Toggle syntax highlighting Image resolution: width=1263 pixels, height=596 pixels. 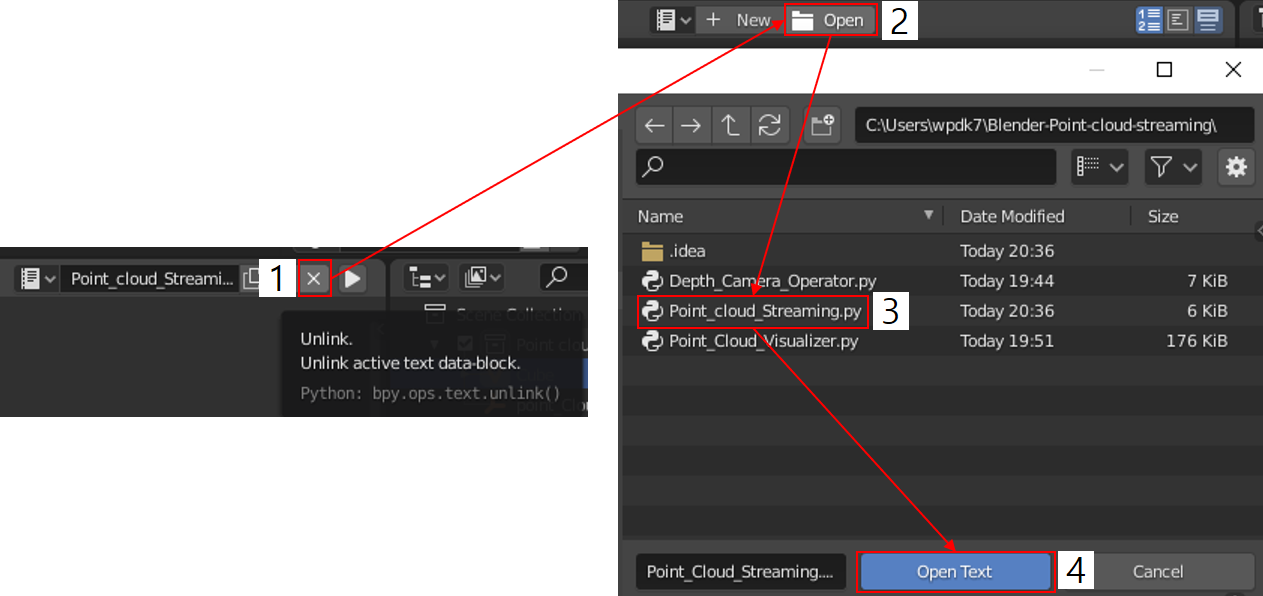[x=1208, y=19]
